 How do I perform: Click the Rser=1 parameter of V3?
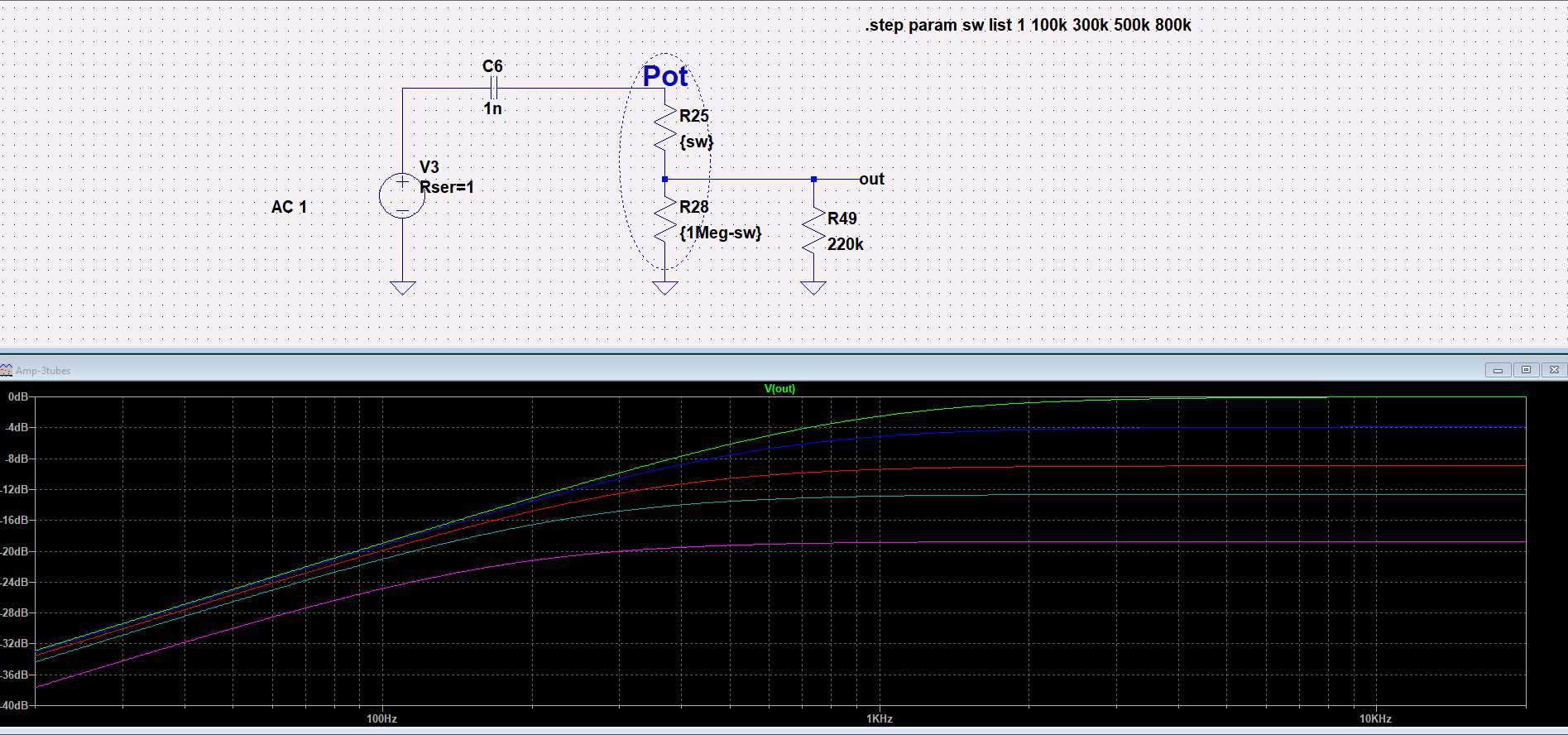tap(447, 187)
